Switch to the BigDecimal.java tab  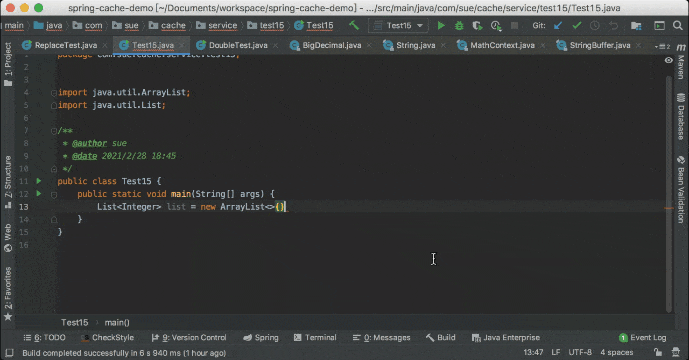(x=327, y=45)
